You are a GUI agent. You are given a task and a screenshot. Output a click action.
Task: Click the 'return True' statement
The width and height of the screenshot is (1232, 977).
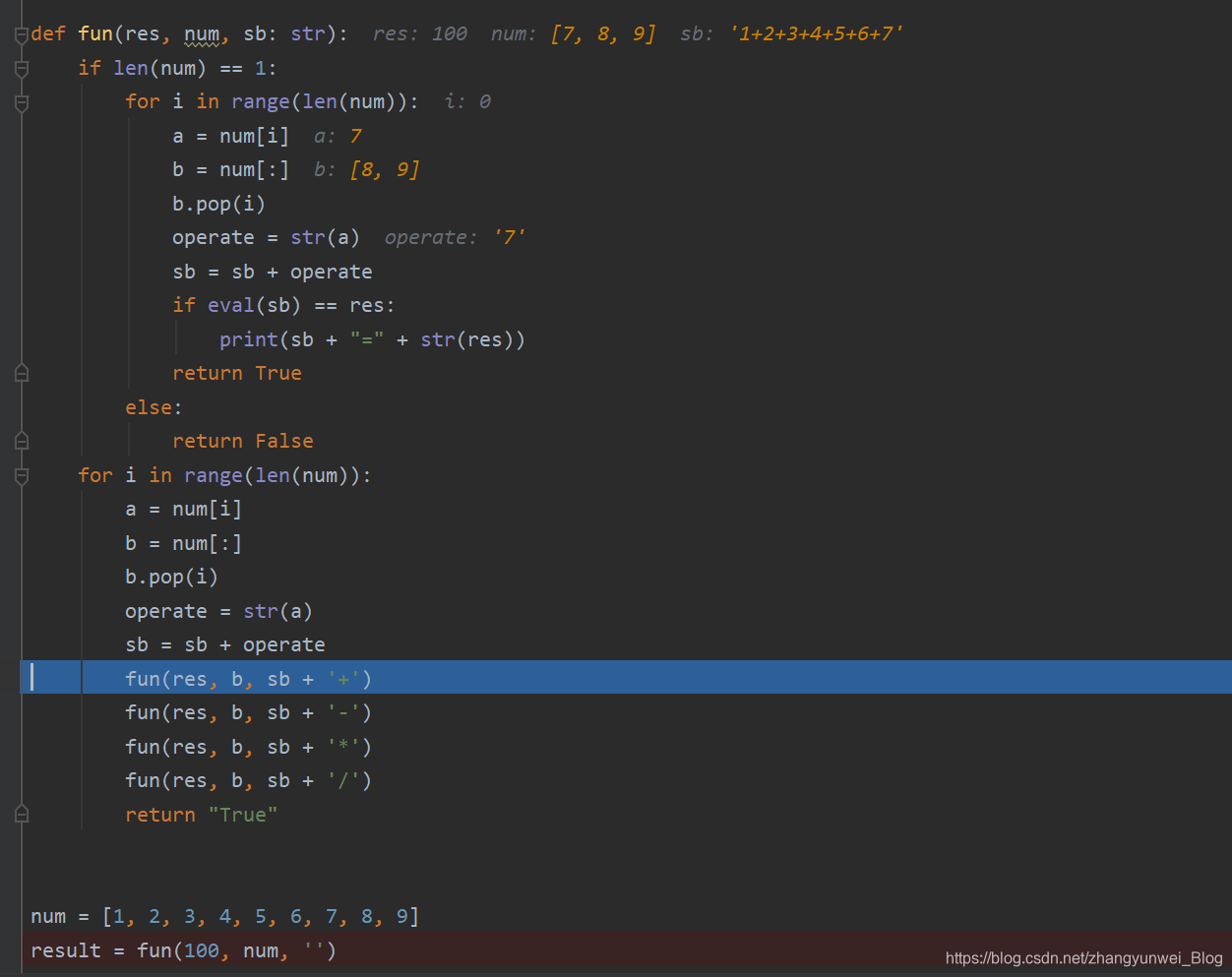click(x=237, y=373)
